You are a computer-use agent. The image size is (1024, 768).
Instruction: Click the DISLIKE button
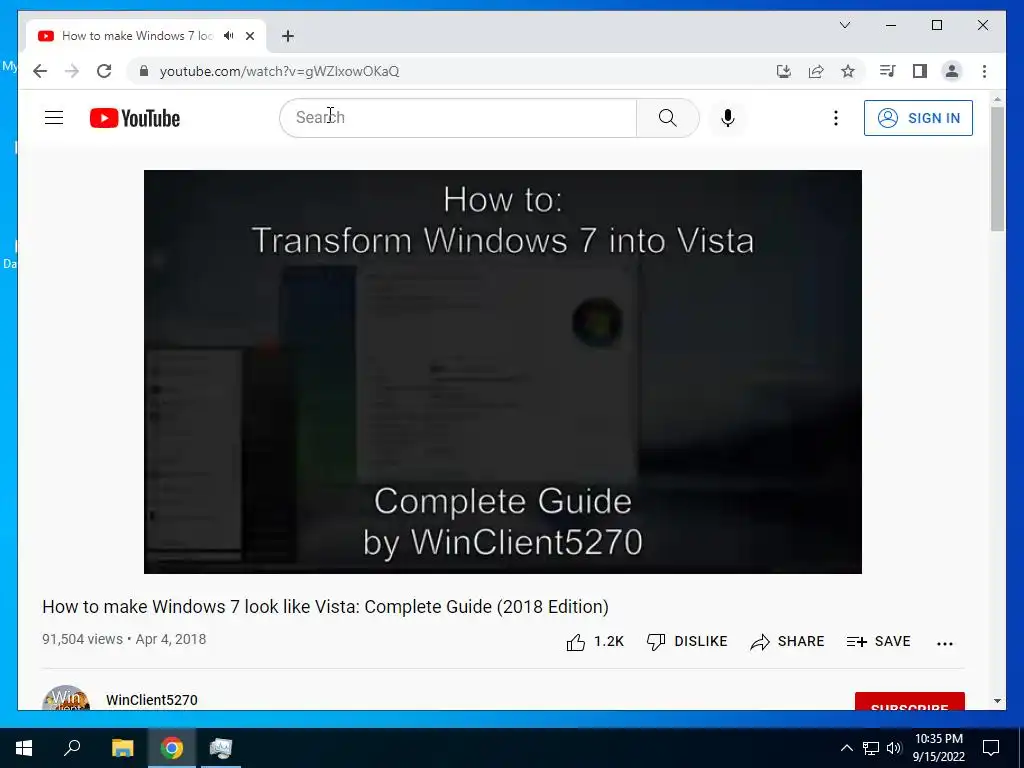[687, 642]
